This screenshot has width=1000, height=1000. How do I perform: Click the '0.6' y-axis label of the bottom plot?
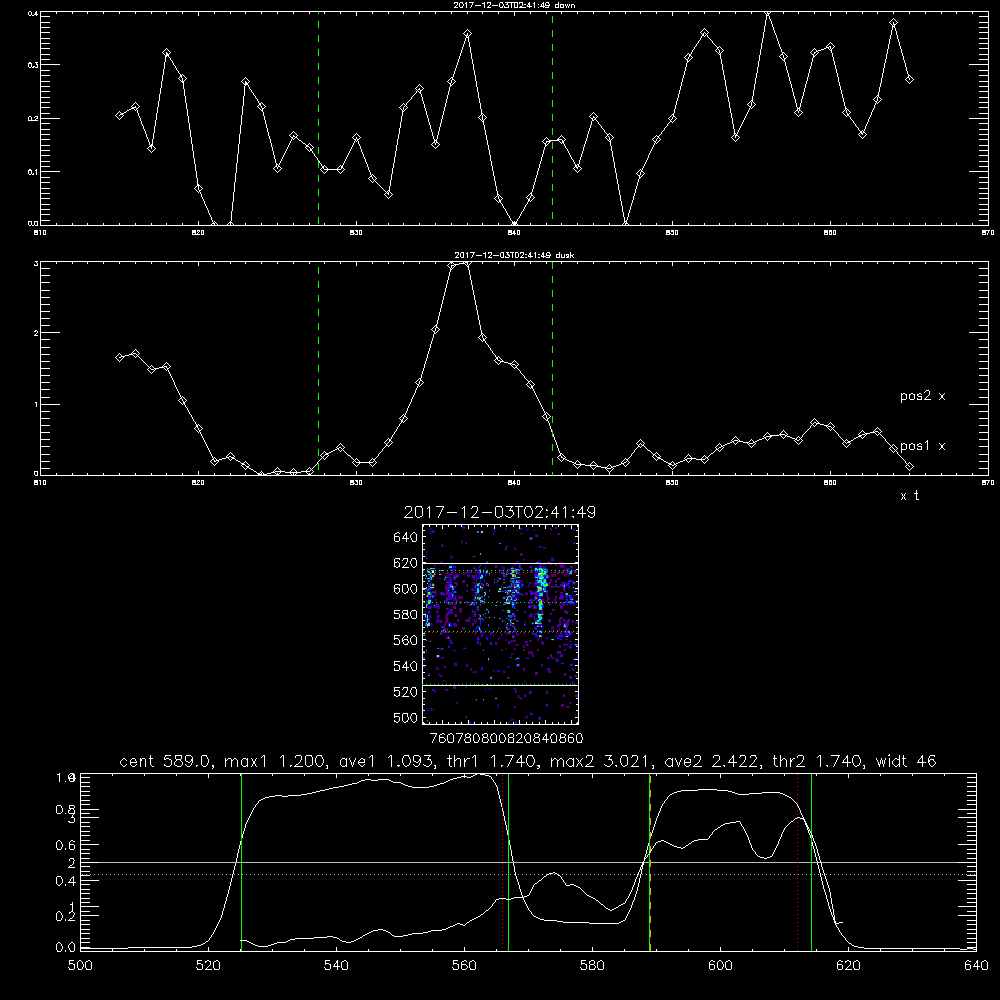[x=66, y=845]
